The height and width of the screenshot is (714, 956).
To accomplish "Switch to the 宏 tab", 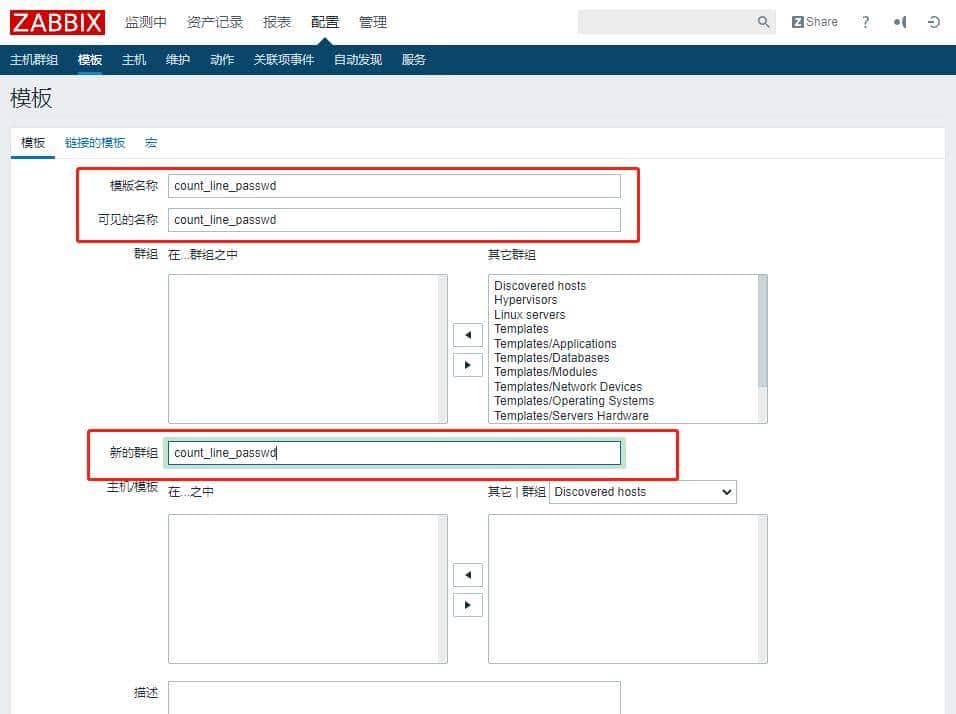I will tap(151, 143).
